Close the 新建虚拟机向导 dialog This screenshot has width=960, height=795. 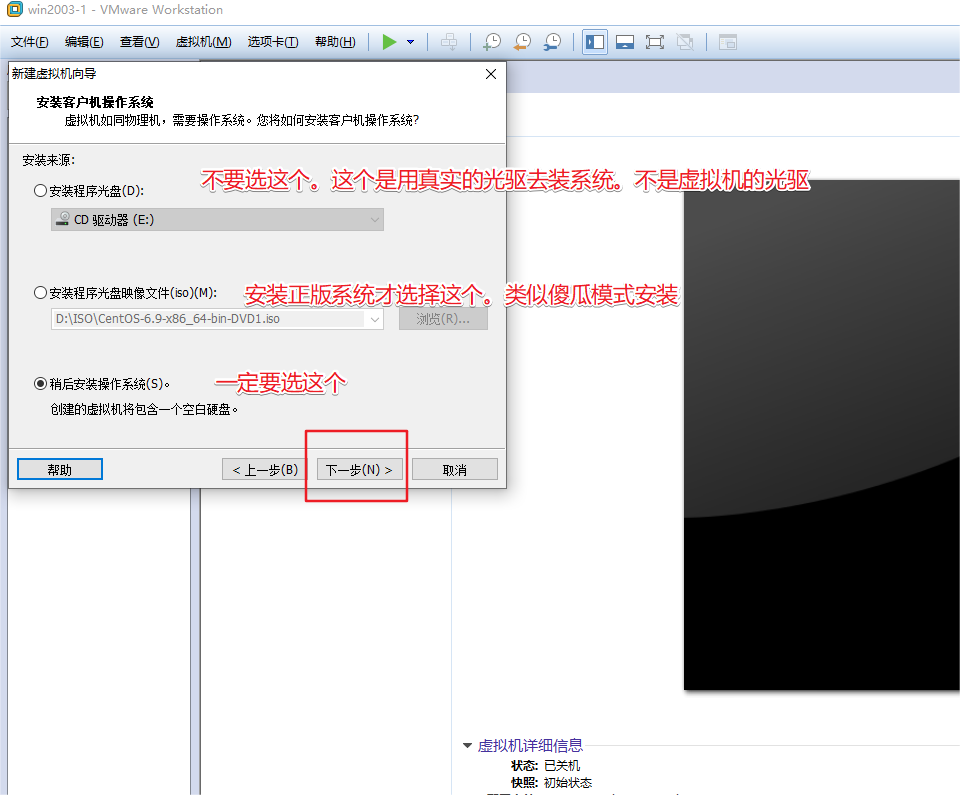[490, 74]
